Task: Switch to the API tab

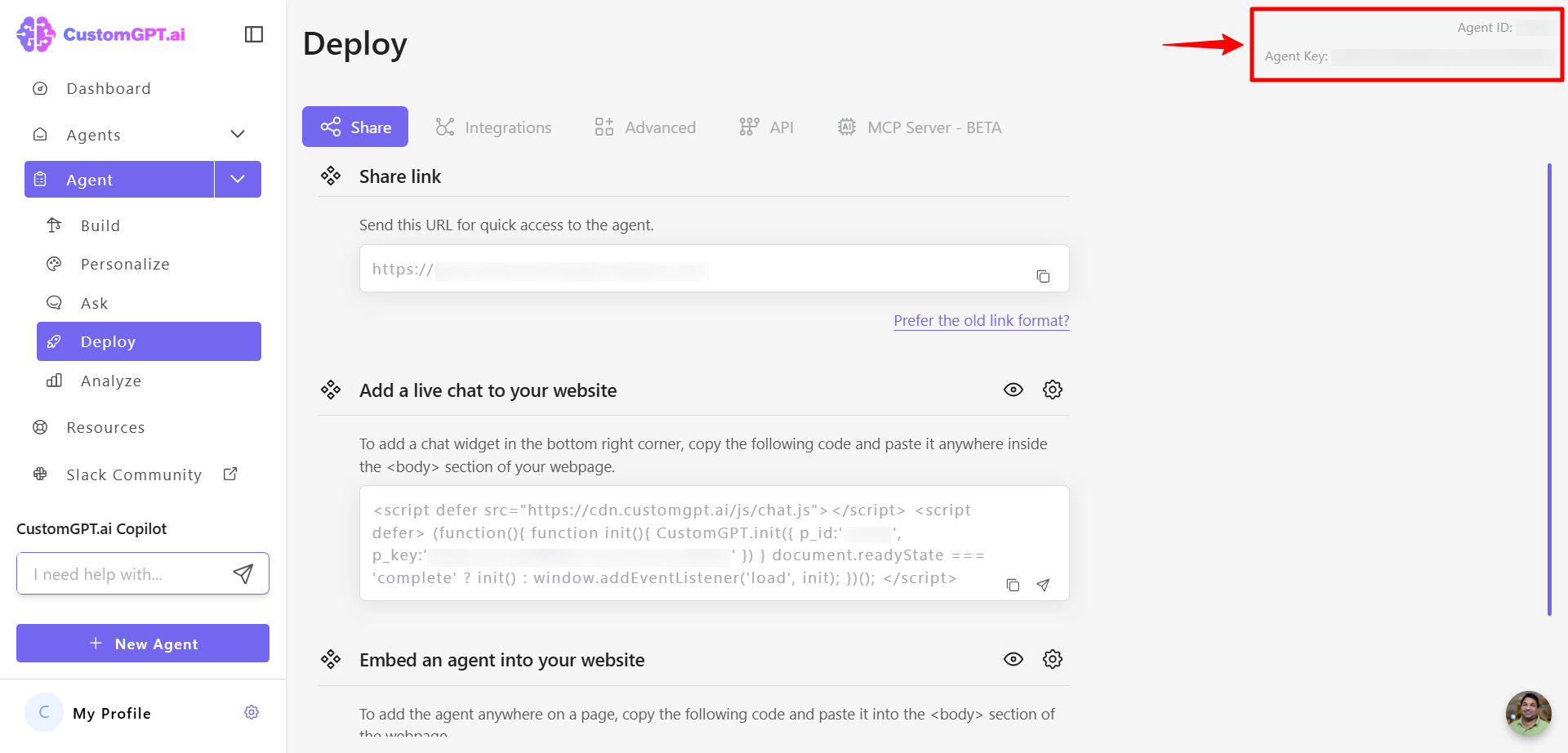Action: [766, 127]
